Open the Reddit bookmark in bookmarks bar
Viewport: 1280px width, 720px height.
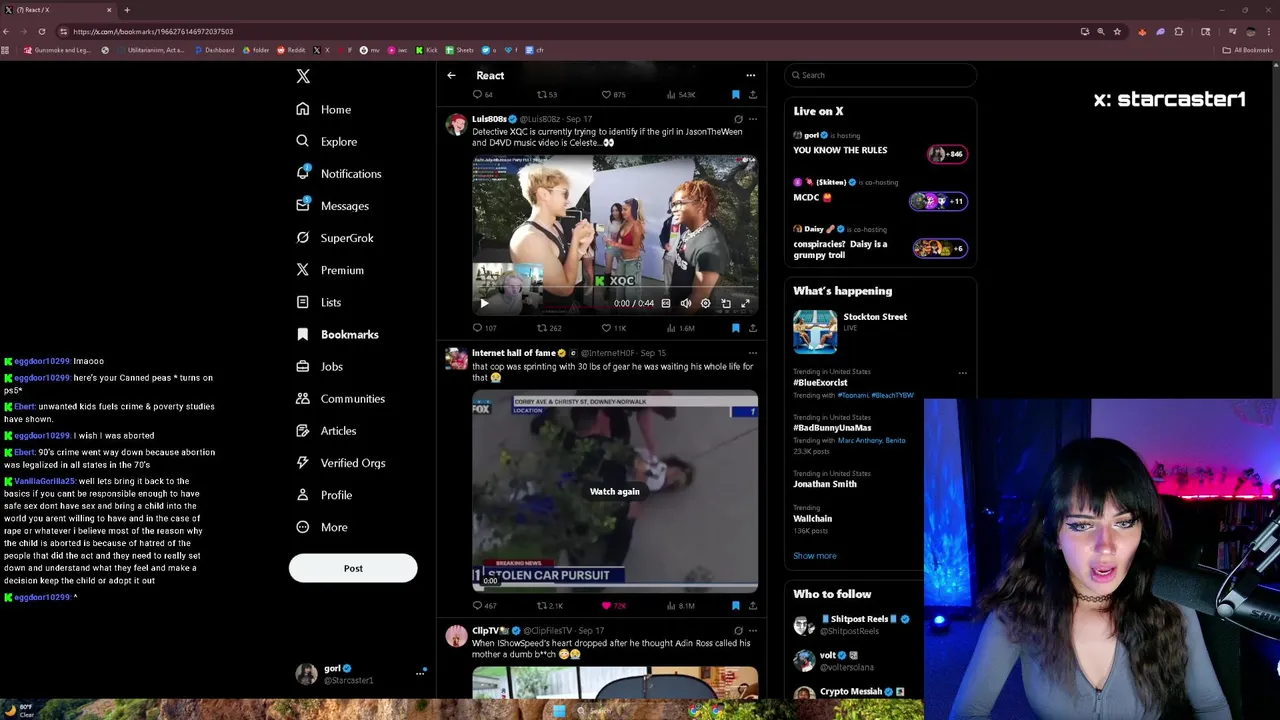tap(291, 50)
